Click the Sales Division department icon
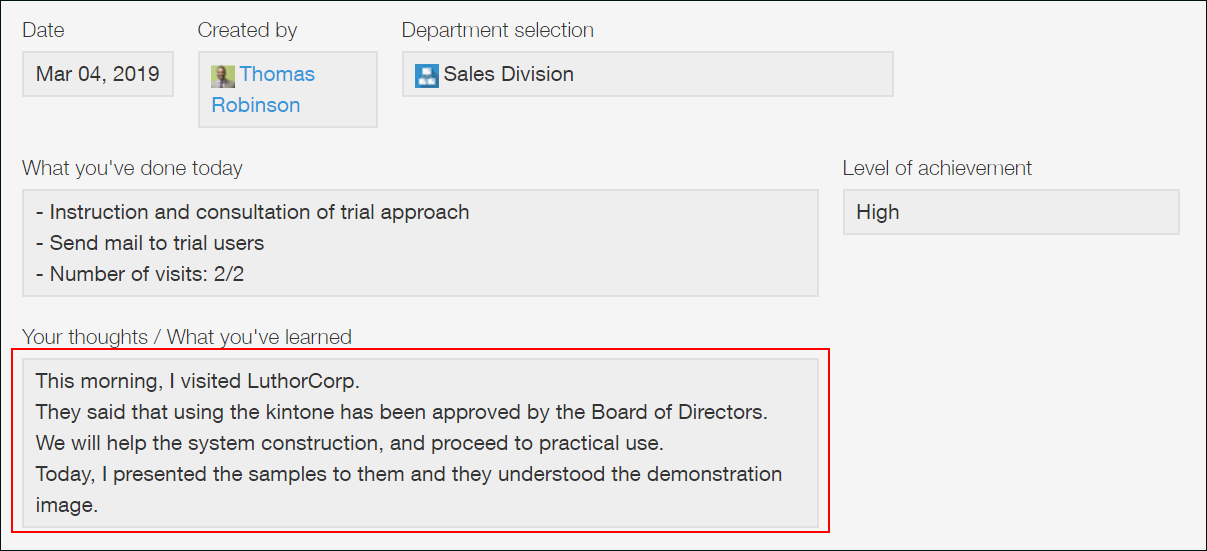This screenshot has height=551, width=1207. coord(427,75)
